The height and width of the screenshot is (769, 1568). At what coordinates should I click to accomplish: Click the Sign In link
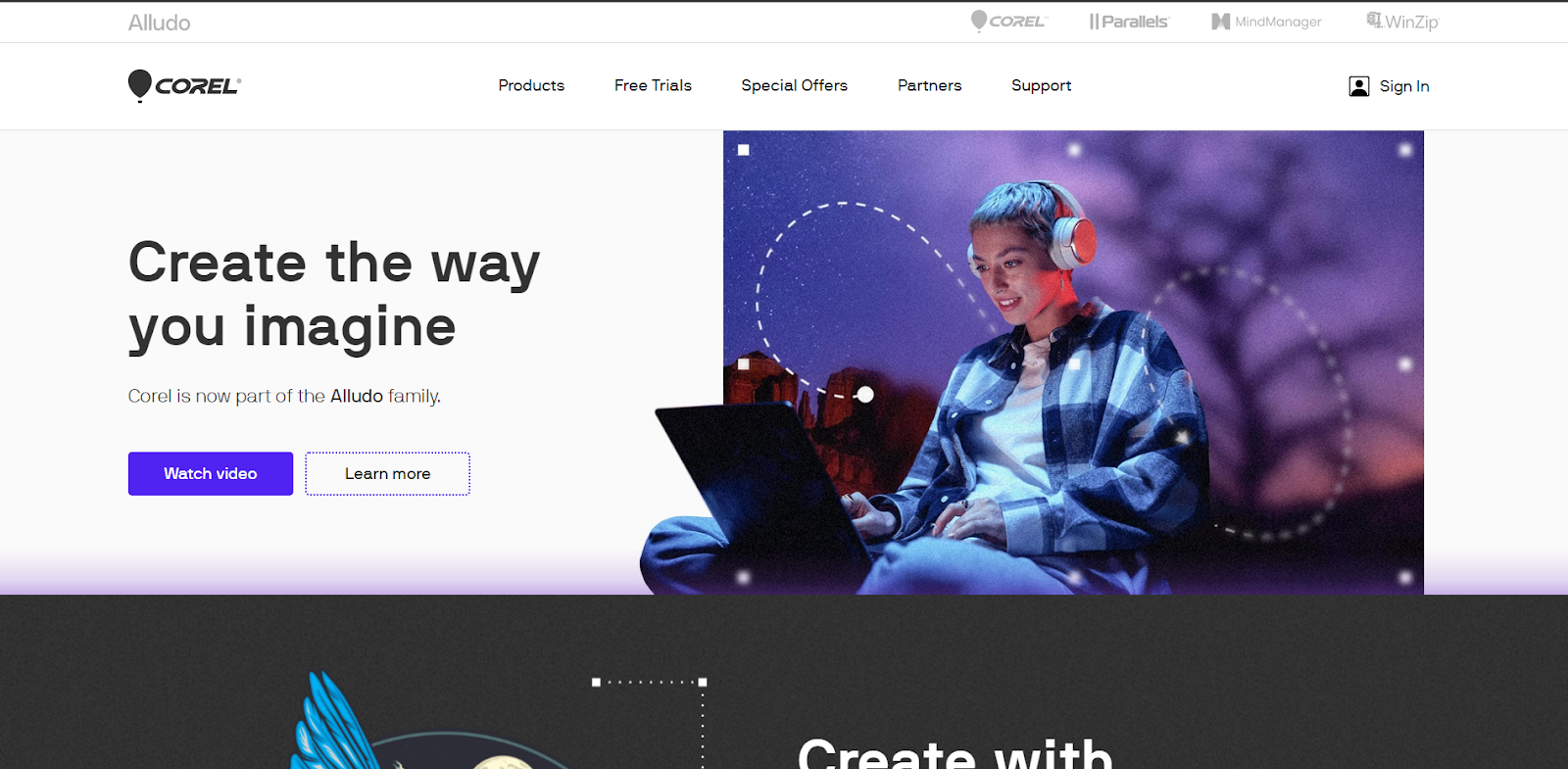[x=1404, y=86]
